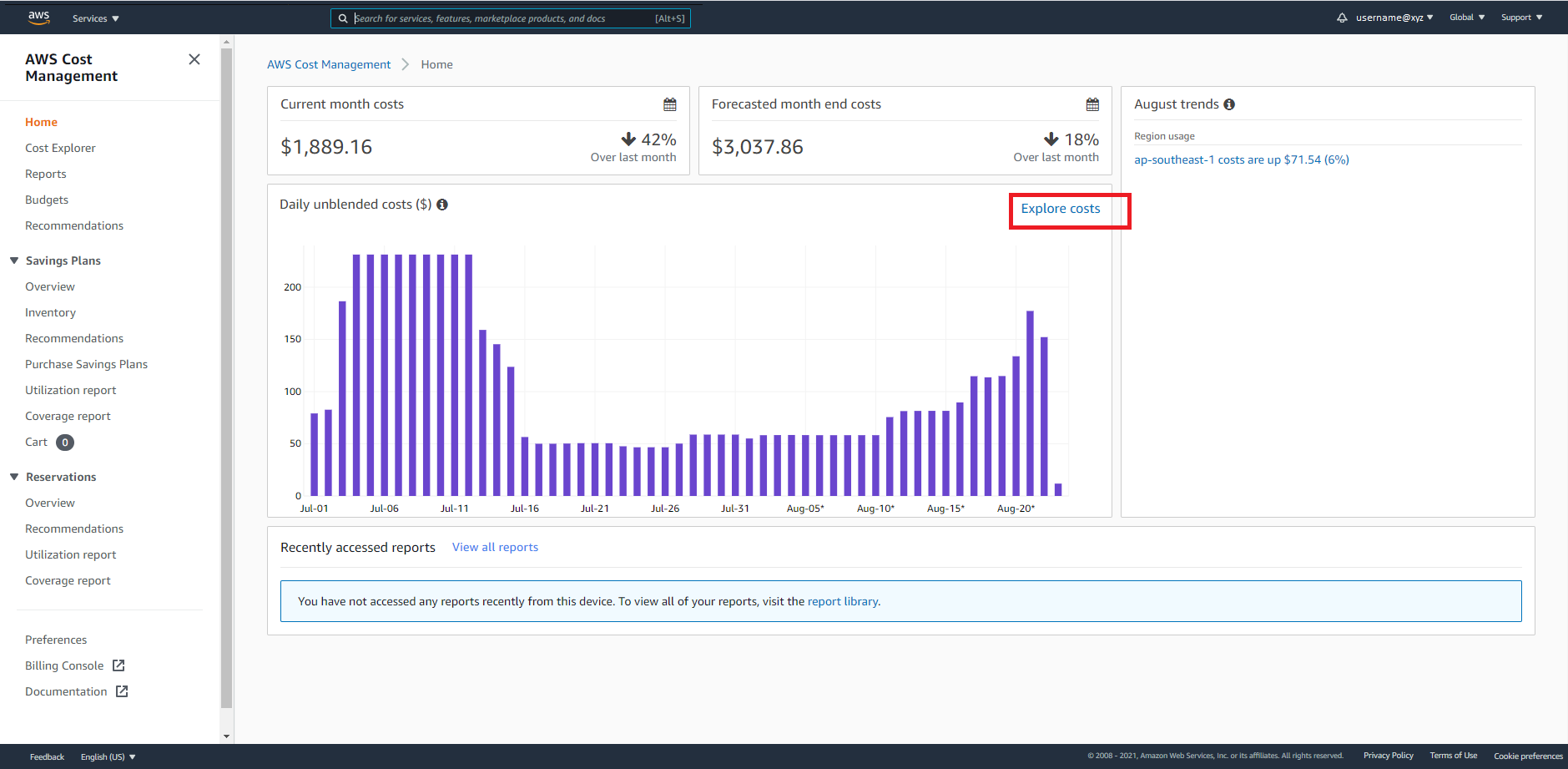This screenshot has height=769, width=1568.
Task: Open Preferences in the sidebar
Action: pyautogui.click(x=56, y=640)
